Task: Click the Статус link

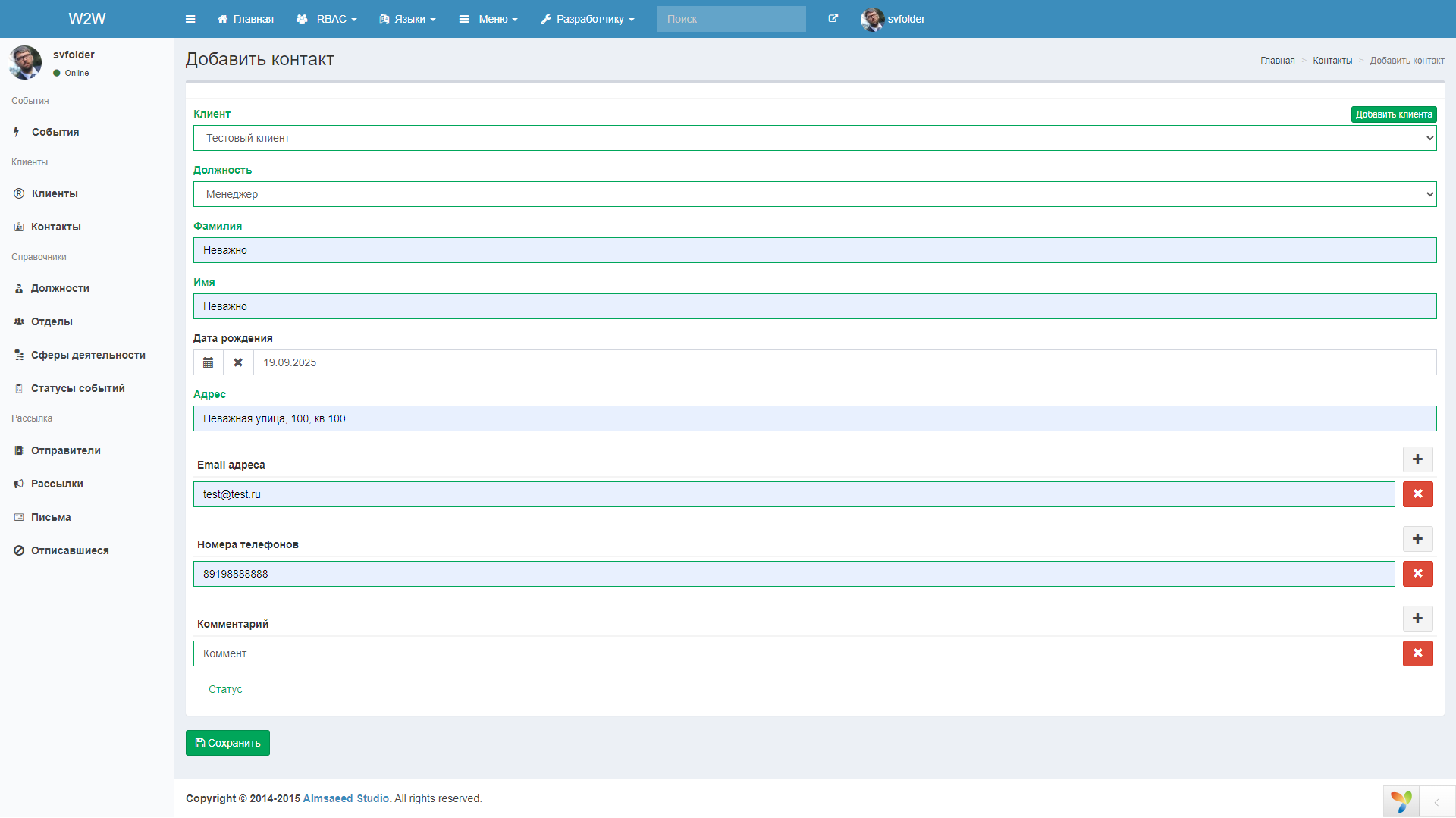Action: pyautogui.click(x=225, y=689)
